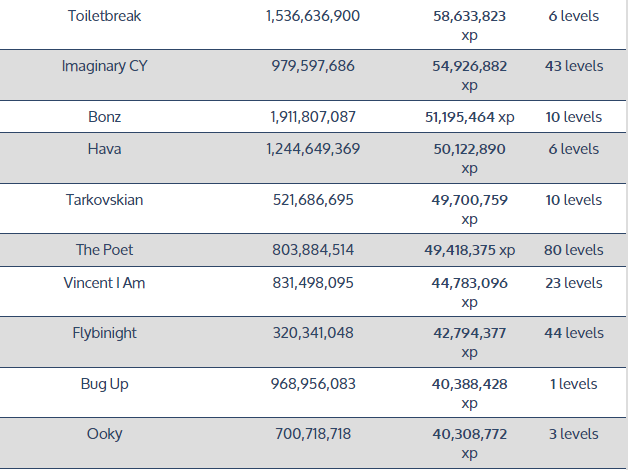This screenshot has width=628, height=470.
Task: Select the 43 levels cell
Action: click(574, 66)
